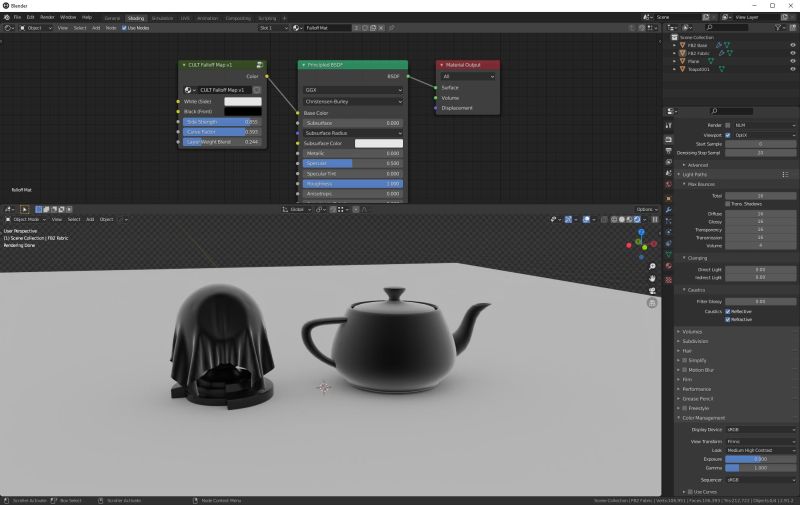Open viewport Options dropdown

(646, 209)
